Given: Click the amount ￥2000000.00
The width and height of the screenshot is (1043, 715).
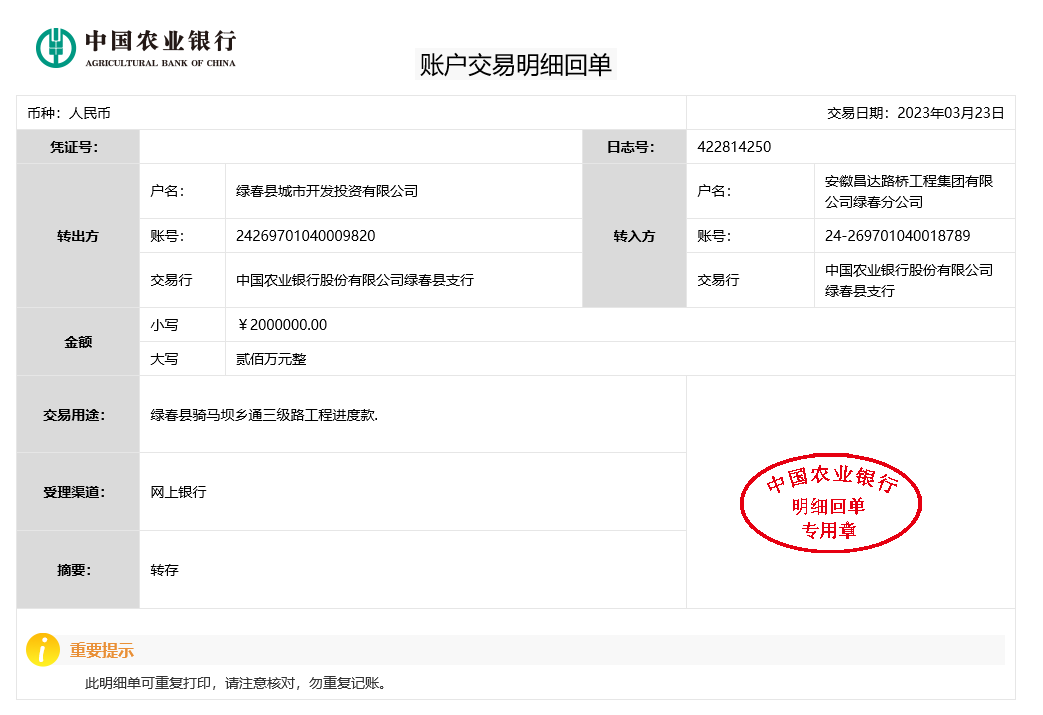Looking at the screenshot, I should click(282, 325).
